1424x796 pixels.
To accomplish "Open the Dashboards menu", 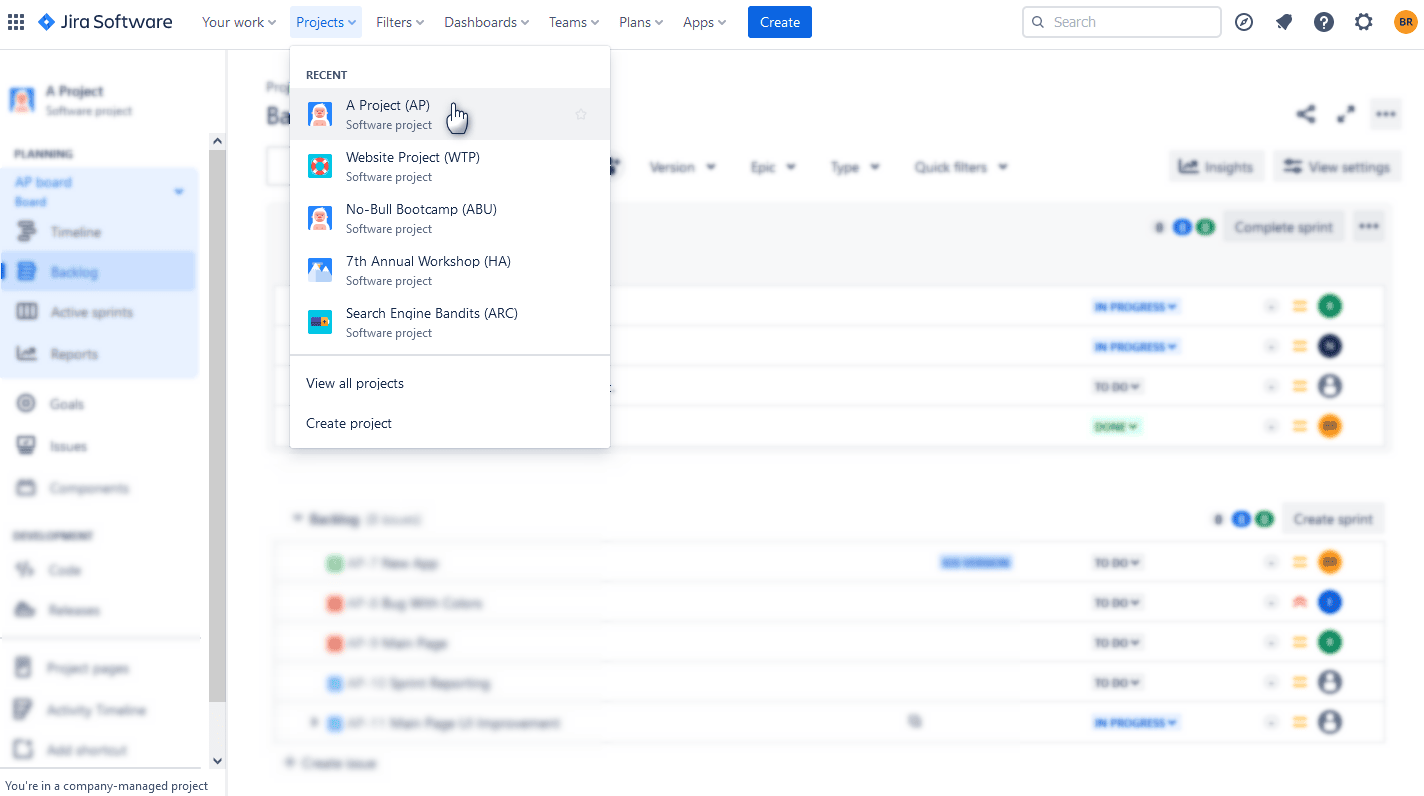I will (x=487, y=22).
